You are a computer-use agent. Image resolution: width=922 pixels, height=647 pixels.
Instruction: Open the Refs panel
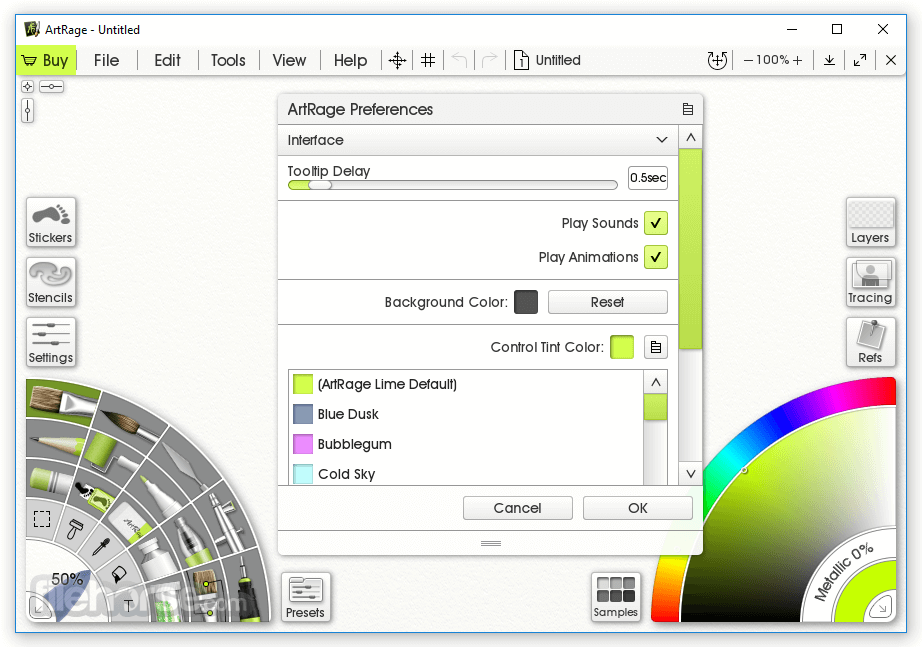click(x=870, y=342)
